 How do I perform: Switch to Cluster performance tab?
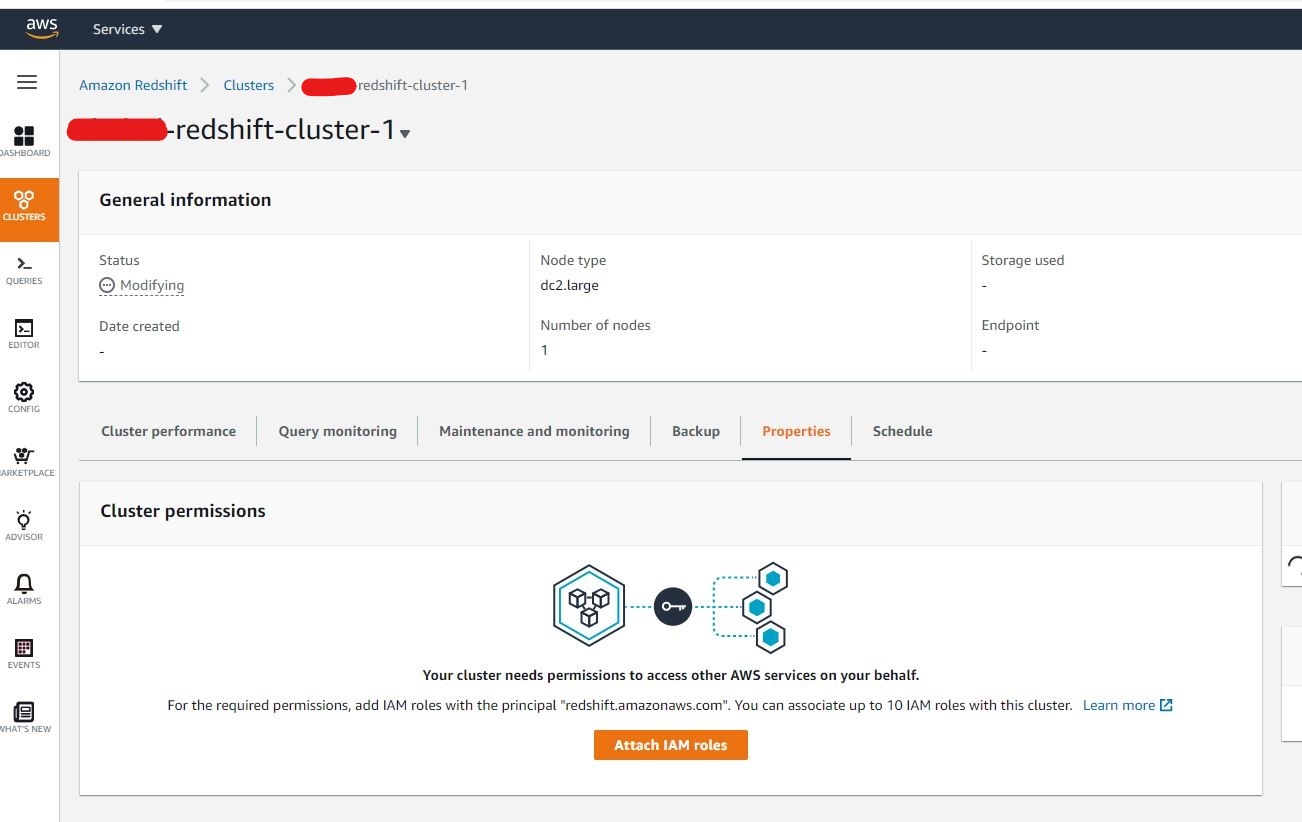[169, 431]
